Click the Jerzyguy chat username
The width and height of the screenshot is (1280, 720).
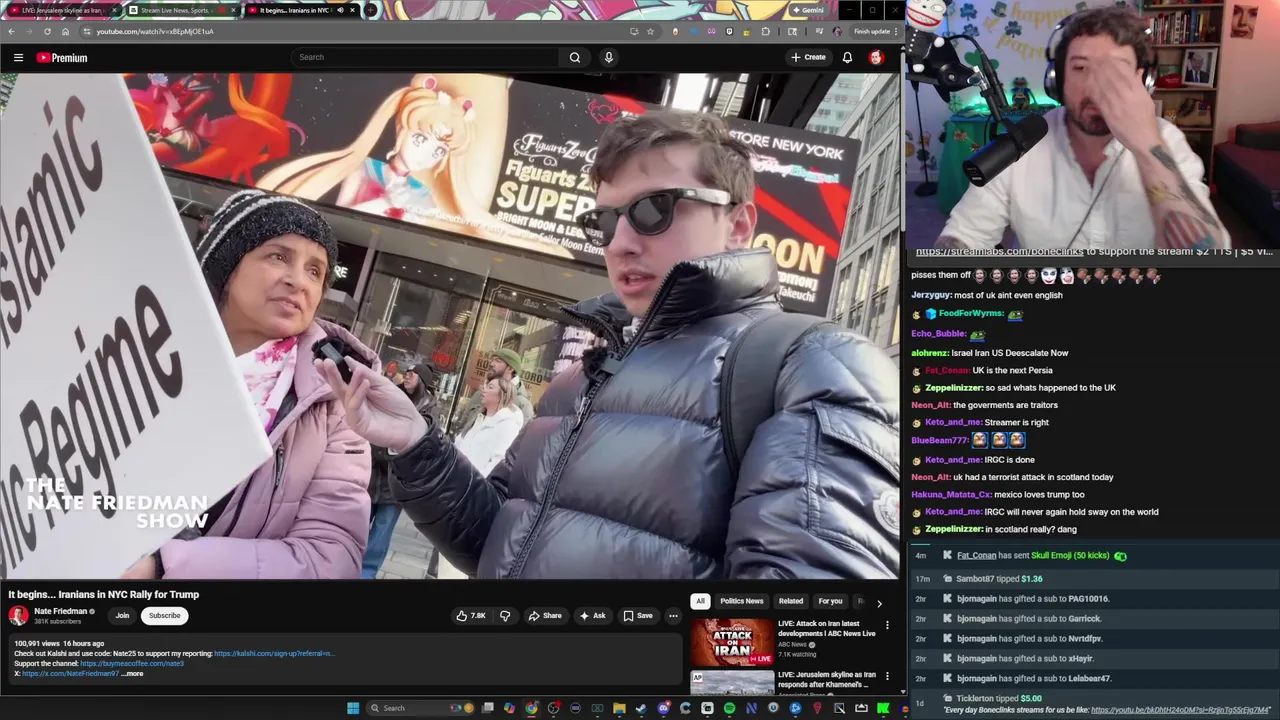(x=931, y=296)
